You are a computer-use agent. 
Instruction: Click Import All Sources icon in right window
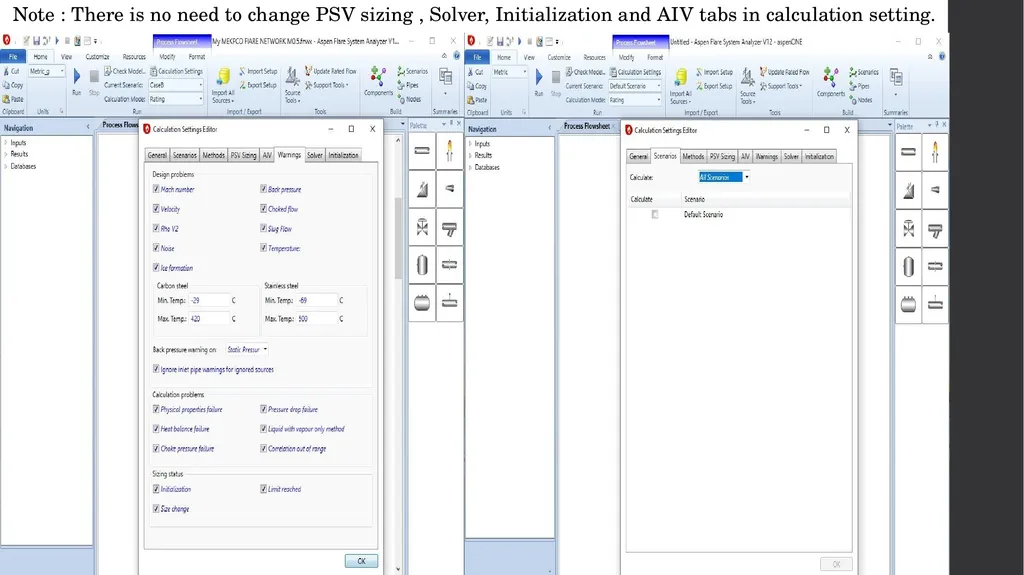click(680, 78)
